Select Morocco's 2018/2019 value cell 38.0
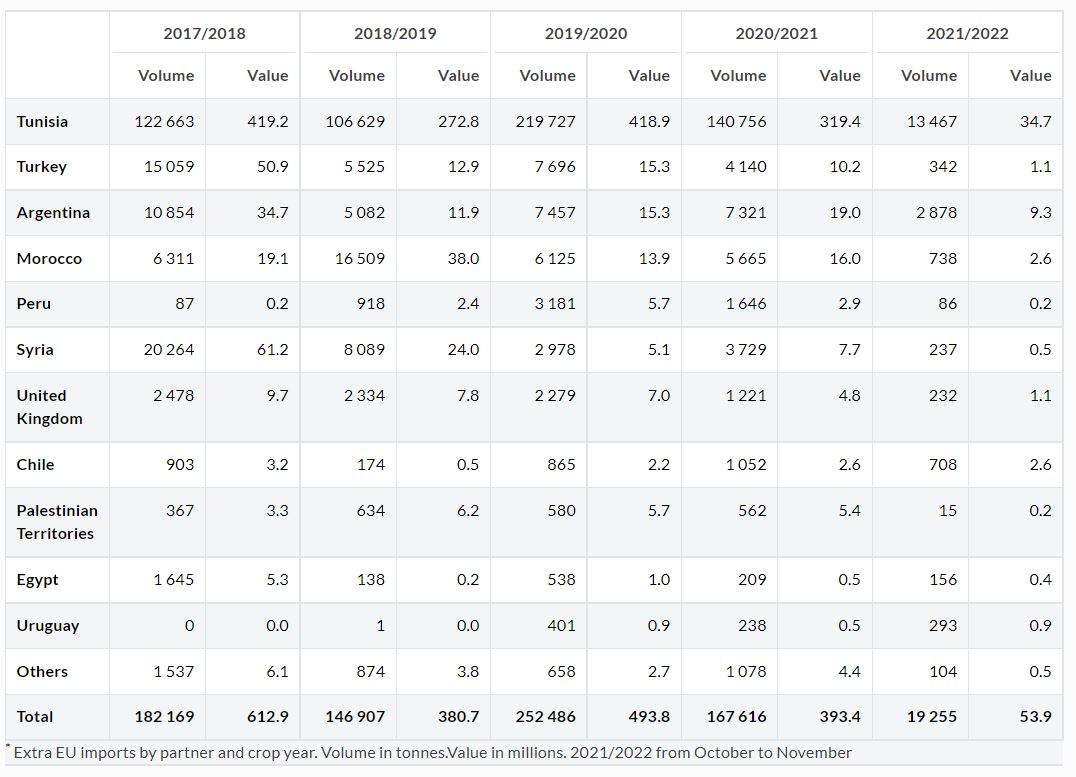 462,258
